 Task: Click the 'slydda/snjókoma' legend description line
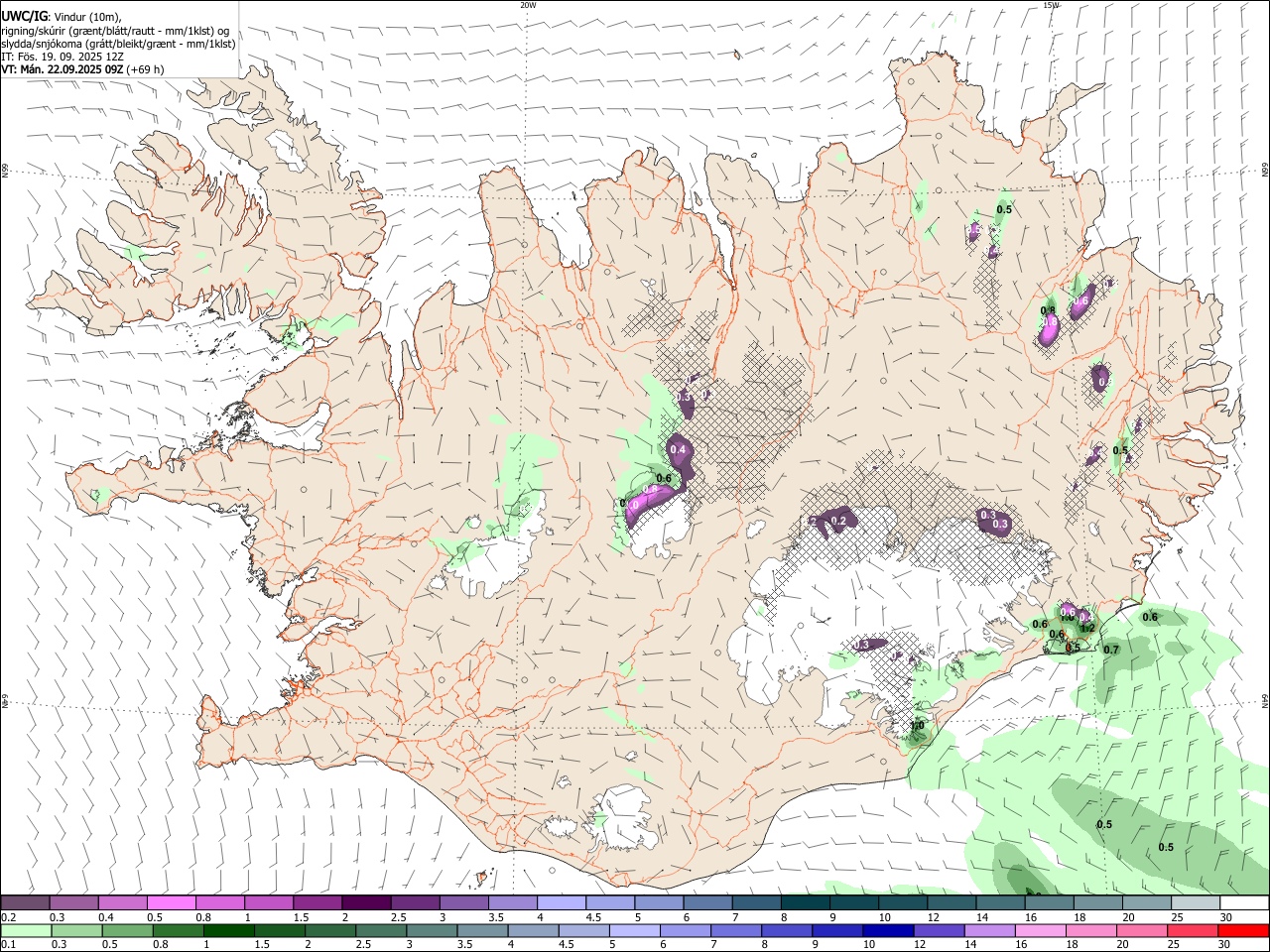118,44
